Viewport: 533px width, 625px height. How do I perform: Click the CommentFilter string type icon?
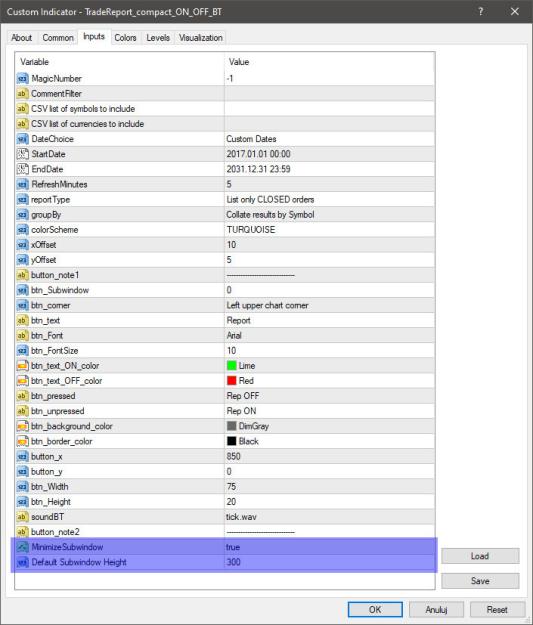22,94
